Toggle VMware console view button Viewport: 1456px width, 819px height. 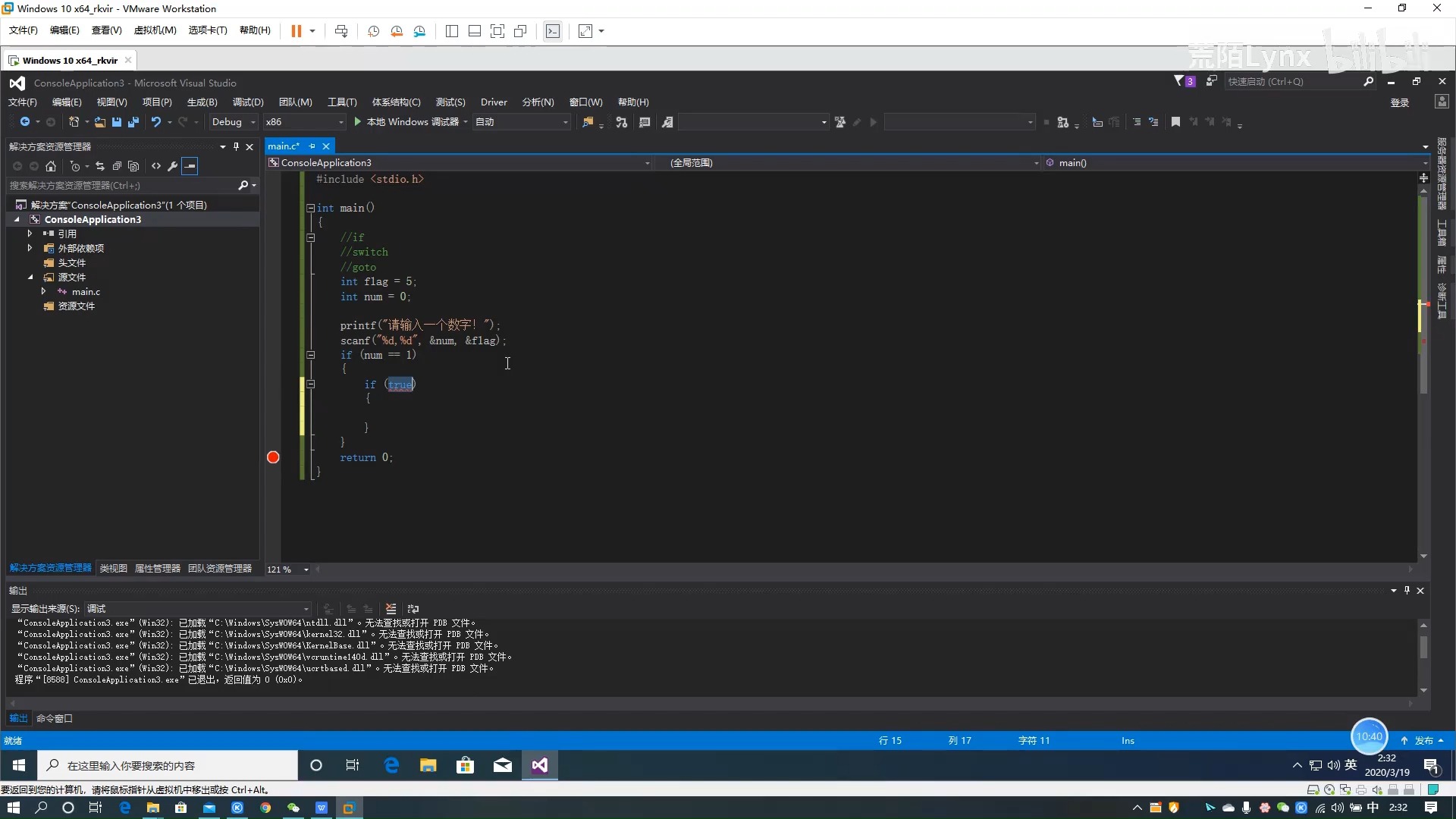click(553, 31)
